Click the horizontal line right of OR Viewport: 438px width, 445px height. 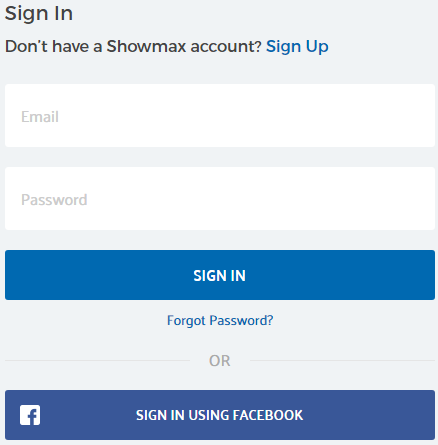pyautogui.click(x=342, y=360)
